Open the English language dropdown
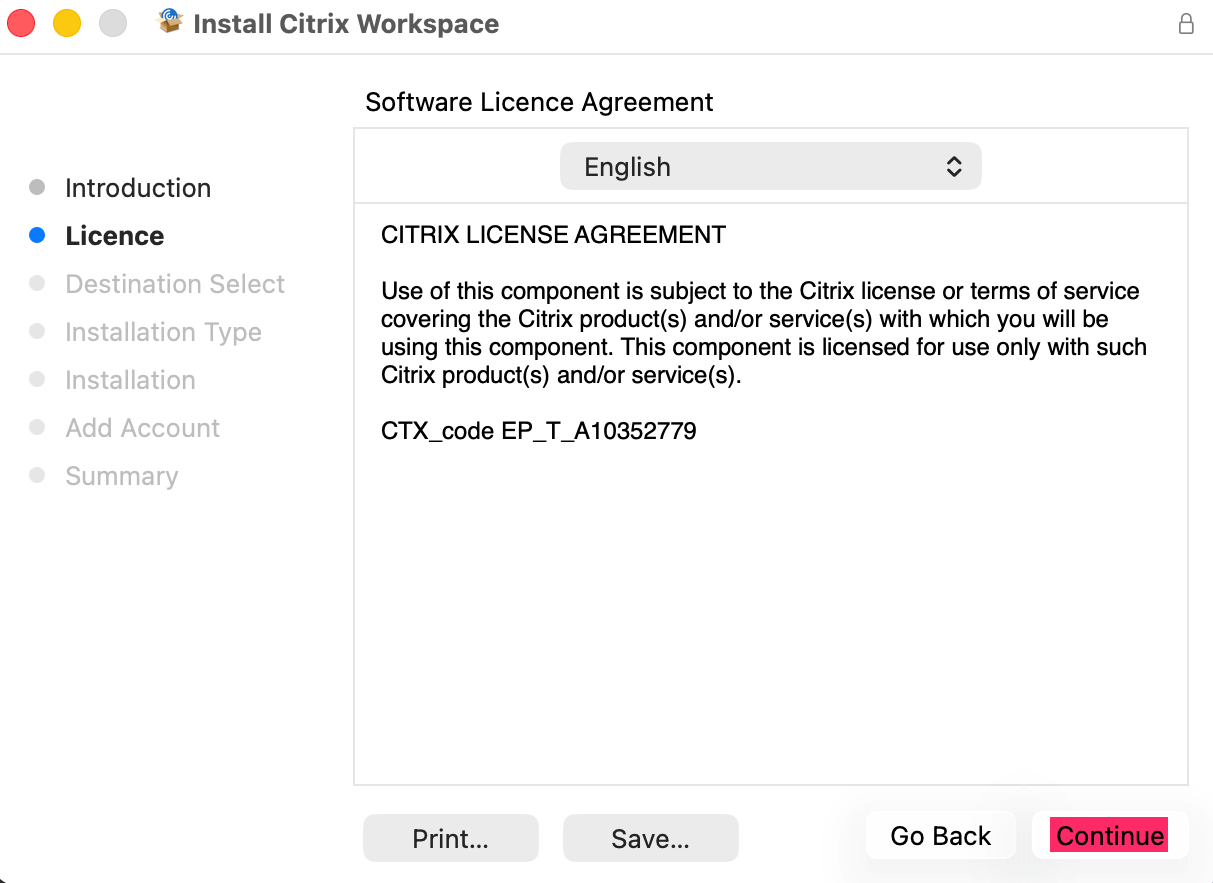 tap(770, 167)
